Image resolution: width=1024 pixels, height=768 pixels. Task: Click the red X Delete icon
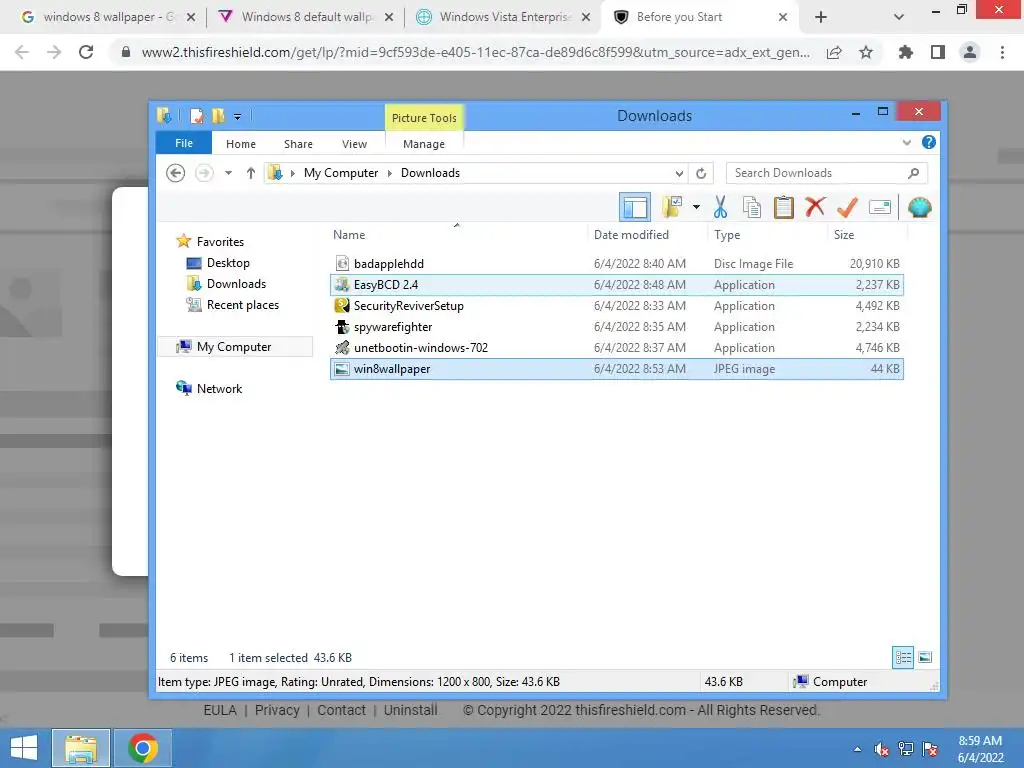pos(815,207)
